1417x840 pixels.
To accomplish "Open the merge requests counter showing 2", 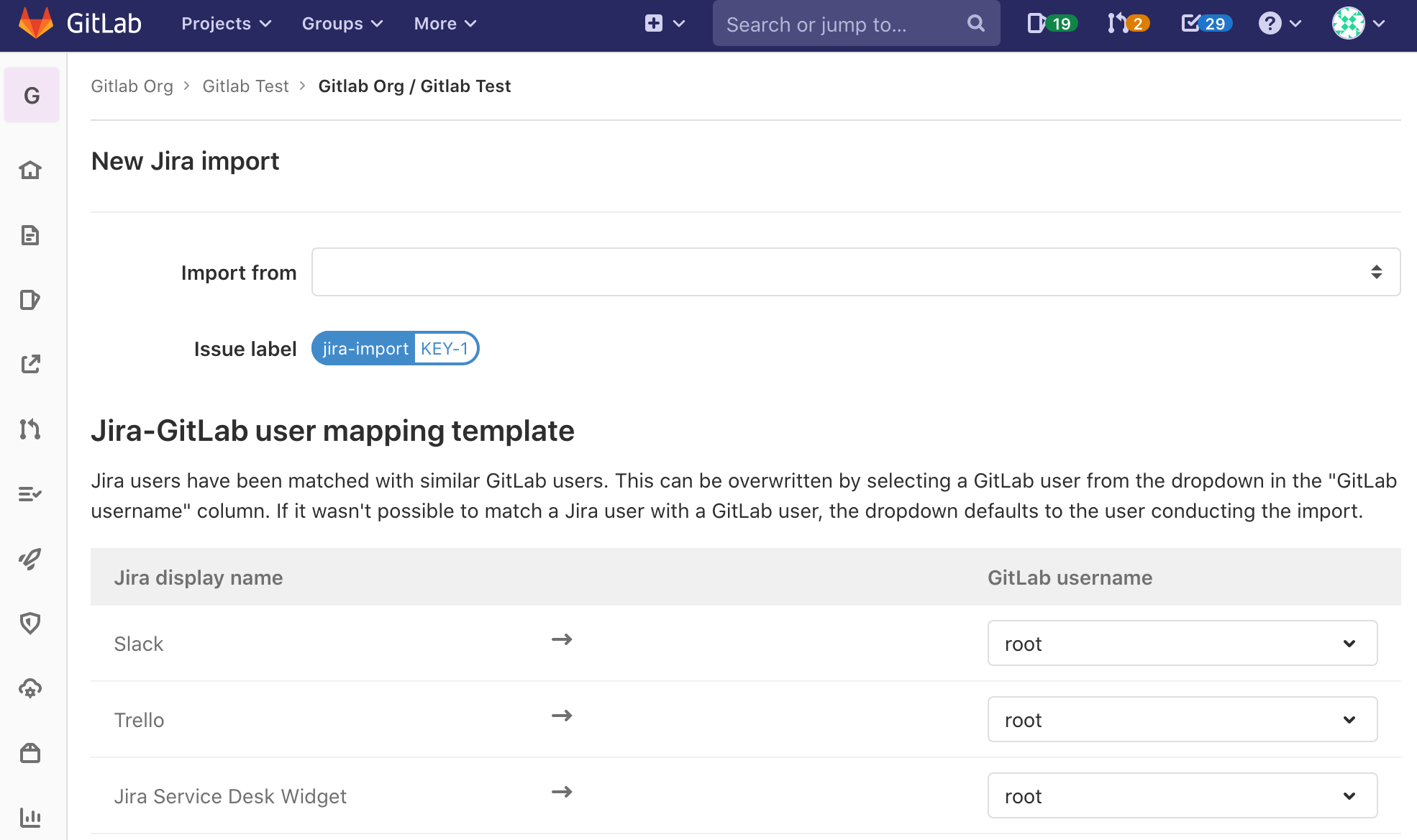I will coord(1126,23).
